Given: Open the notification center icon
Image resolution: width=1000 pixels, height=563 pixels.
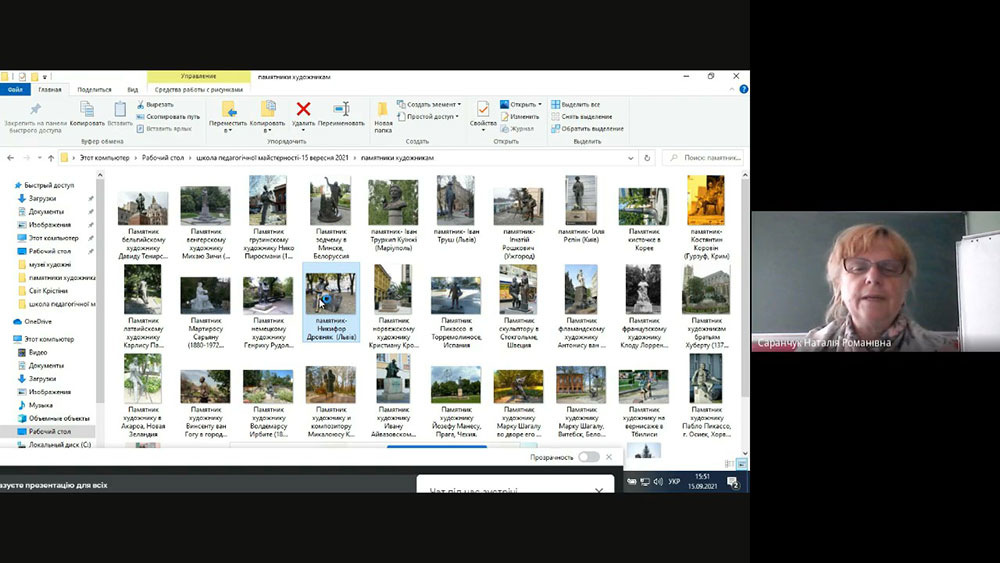Looking at the screenshot, I should [x=733, y=482].
